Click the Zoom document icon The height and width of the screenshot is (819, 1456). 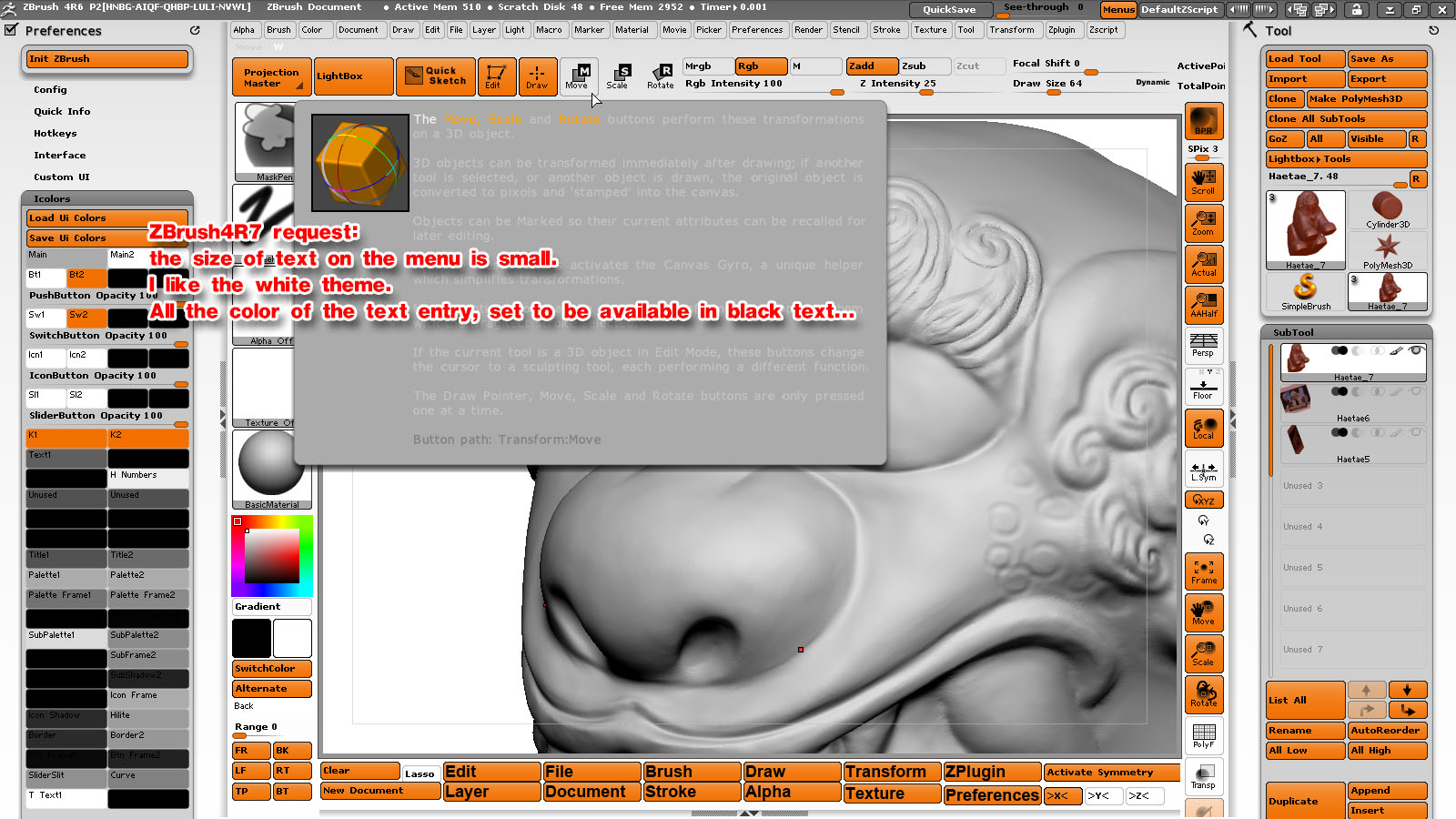(1204, 223)
